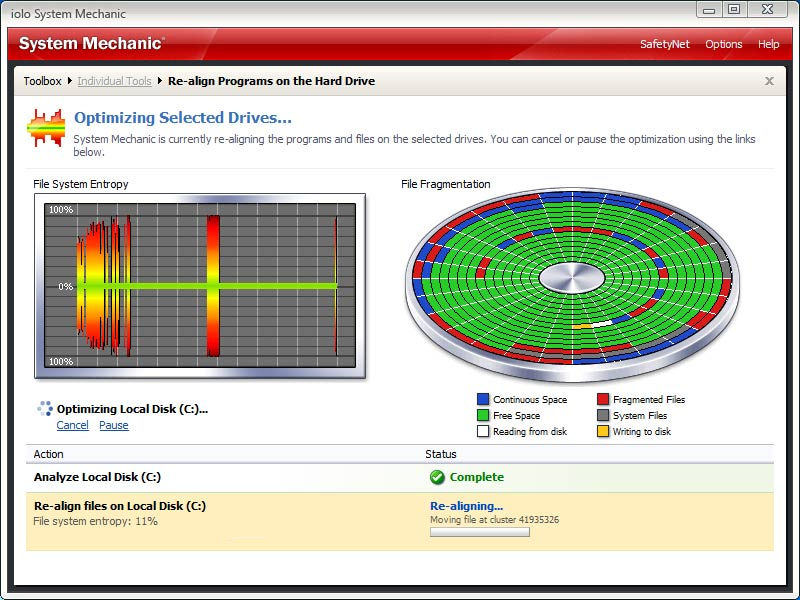Click the blue Continuous Space legend swatch
Image resolution: width=800 pixels, height=600 pixels.
[x=483, y=400]
